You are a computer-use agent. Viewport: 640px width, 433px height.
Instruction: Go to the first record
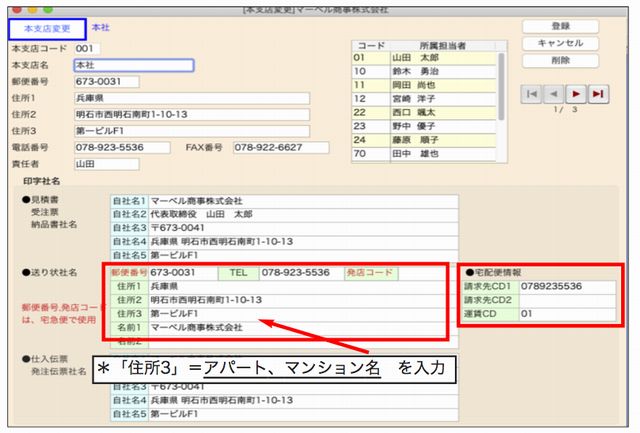click(532, 93)
